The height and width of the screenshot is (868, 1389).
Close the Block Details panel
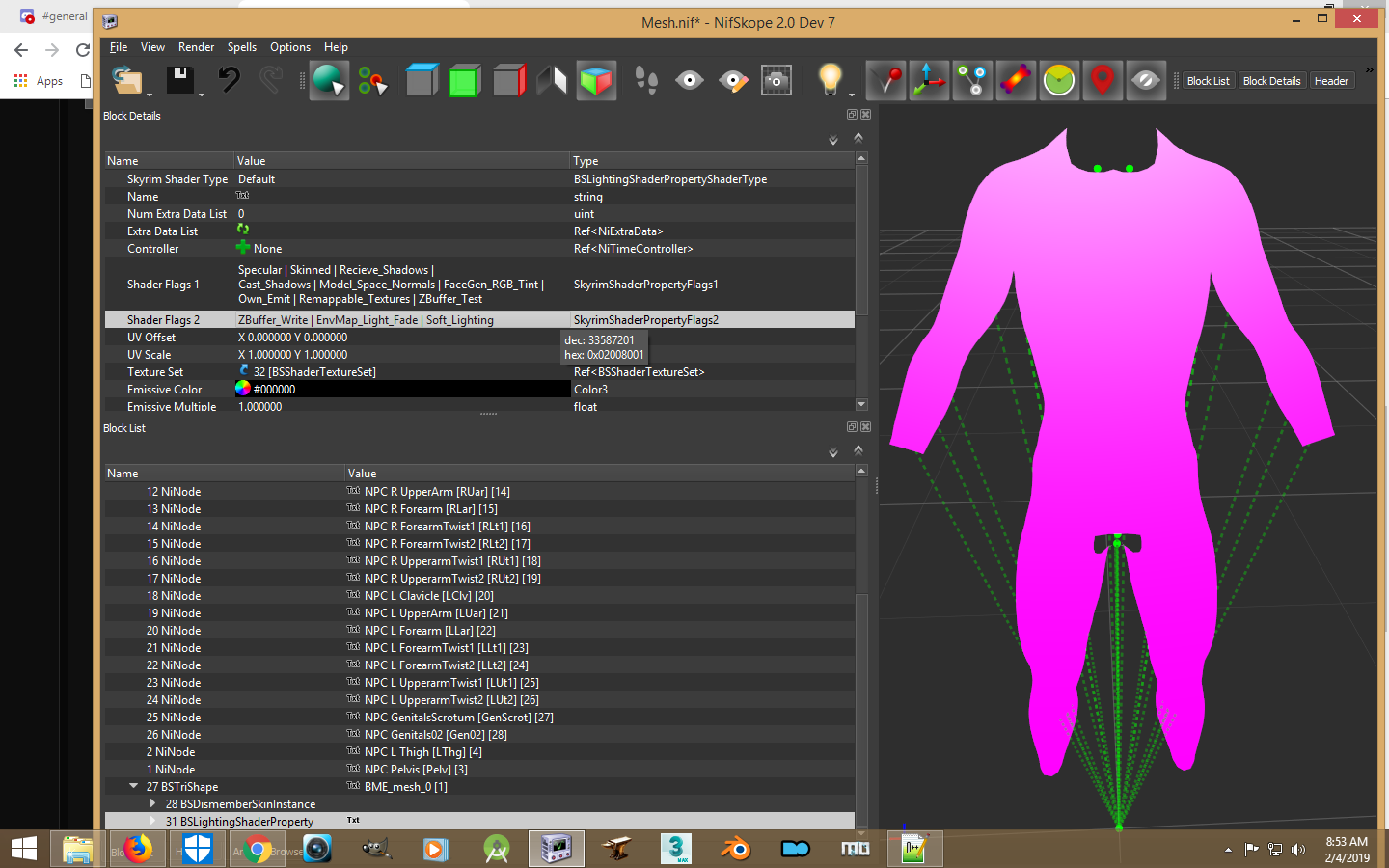865,115
